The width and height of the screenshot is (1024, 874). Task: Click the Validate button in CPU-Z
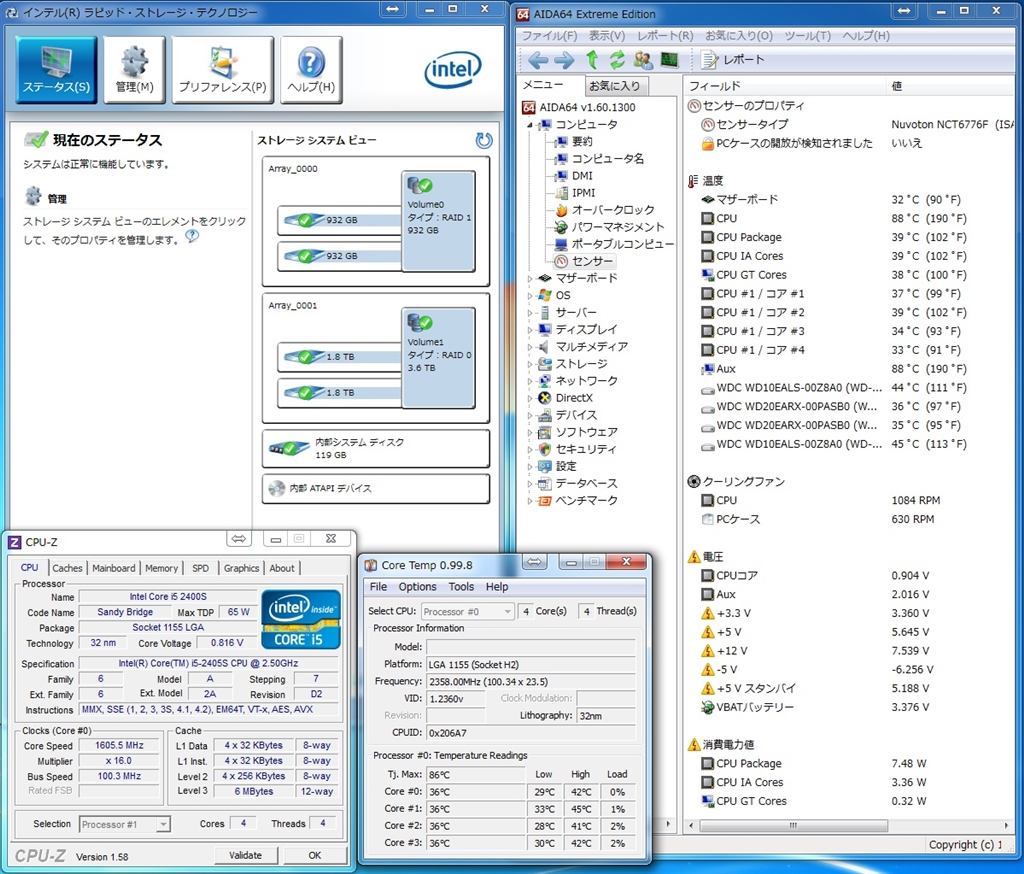coord(245,855)
